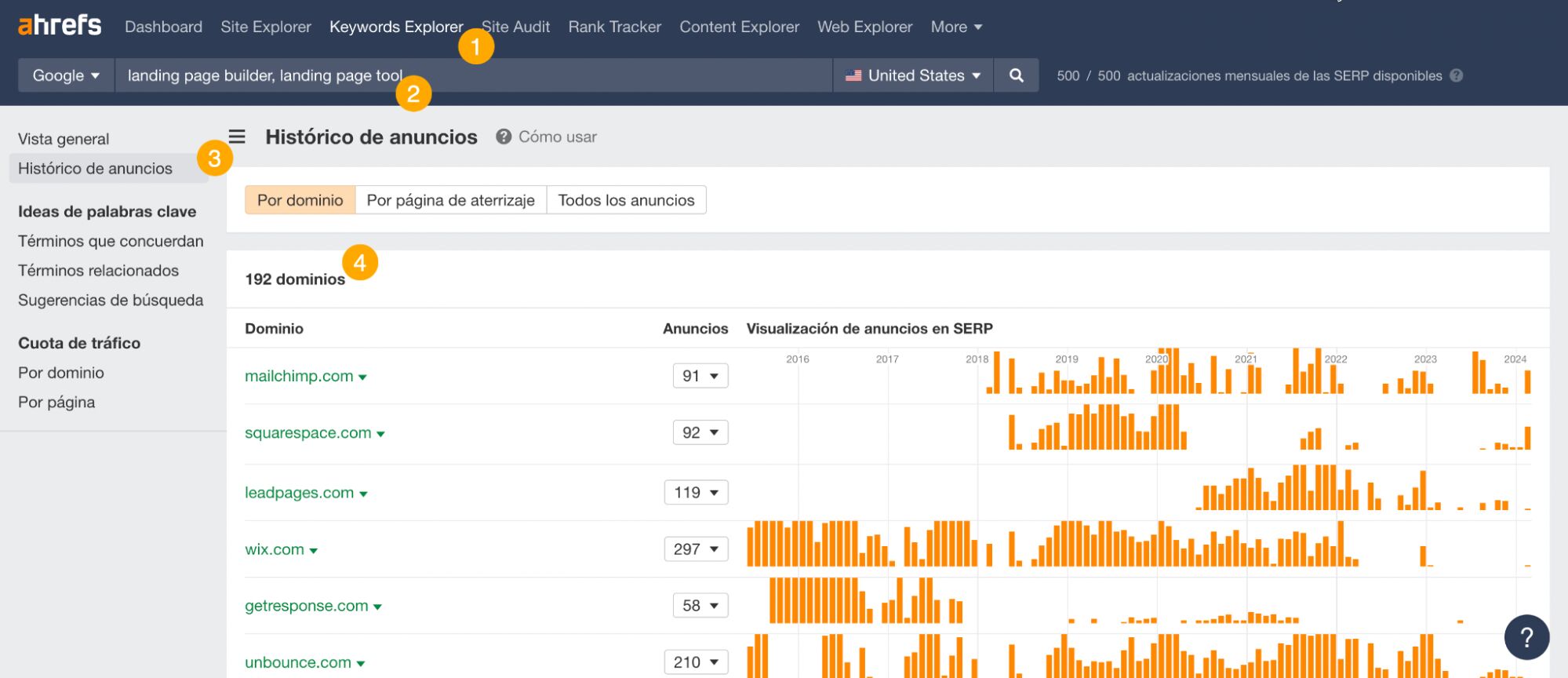Click the ahrefs logo

point(60,26)
